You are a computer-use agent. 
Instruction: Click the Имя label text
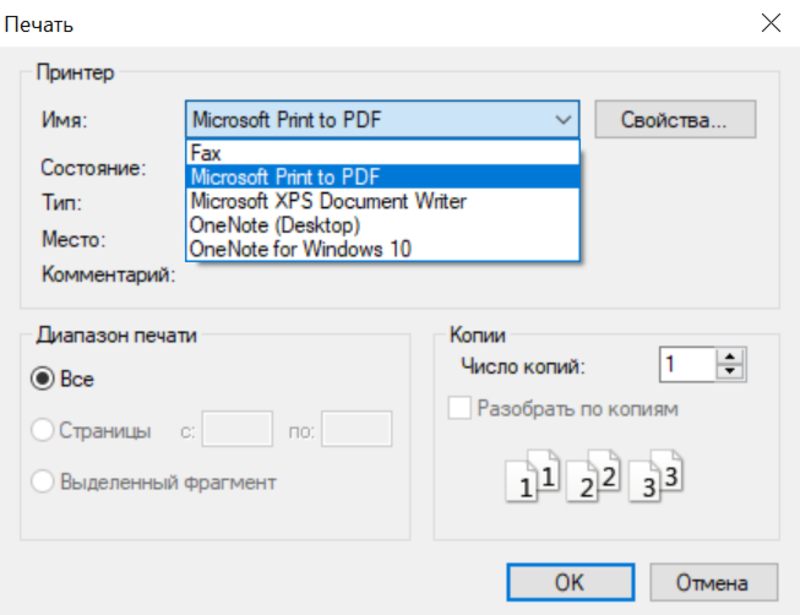(64, 120)
